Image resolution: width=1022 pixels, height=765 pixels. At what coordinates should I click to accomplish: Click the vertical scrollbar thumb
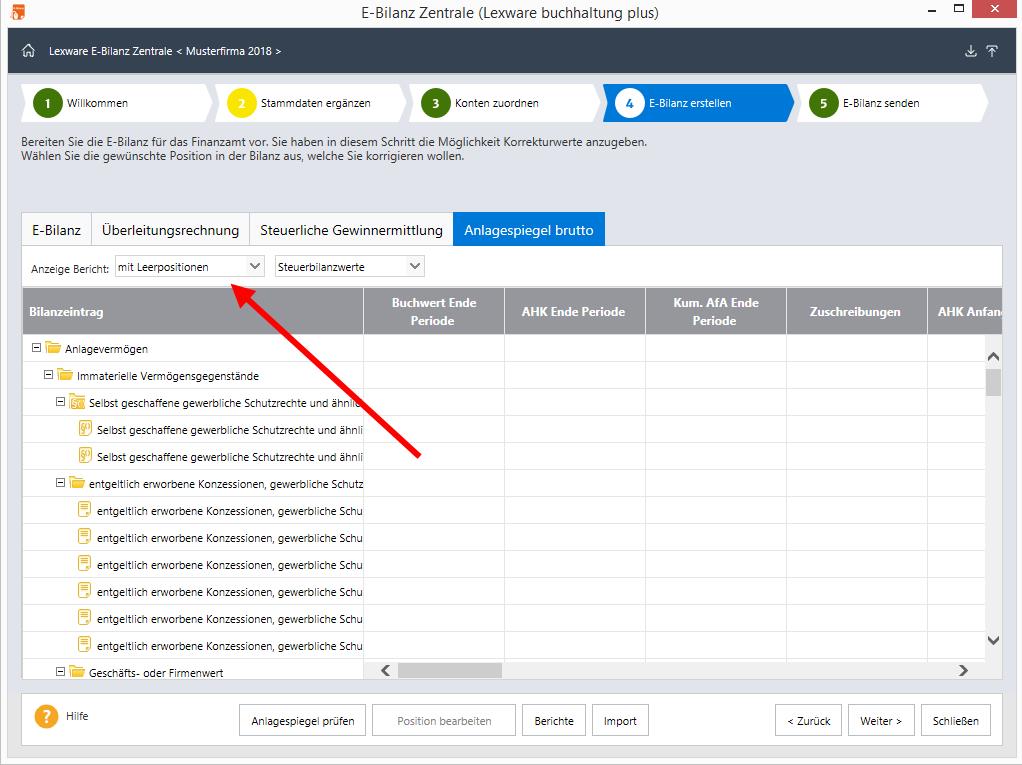[x=993, y=382]
